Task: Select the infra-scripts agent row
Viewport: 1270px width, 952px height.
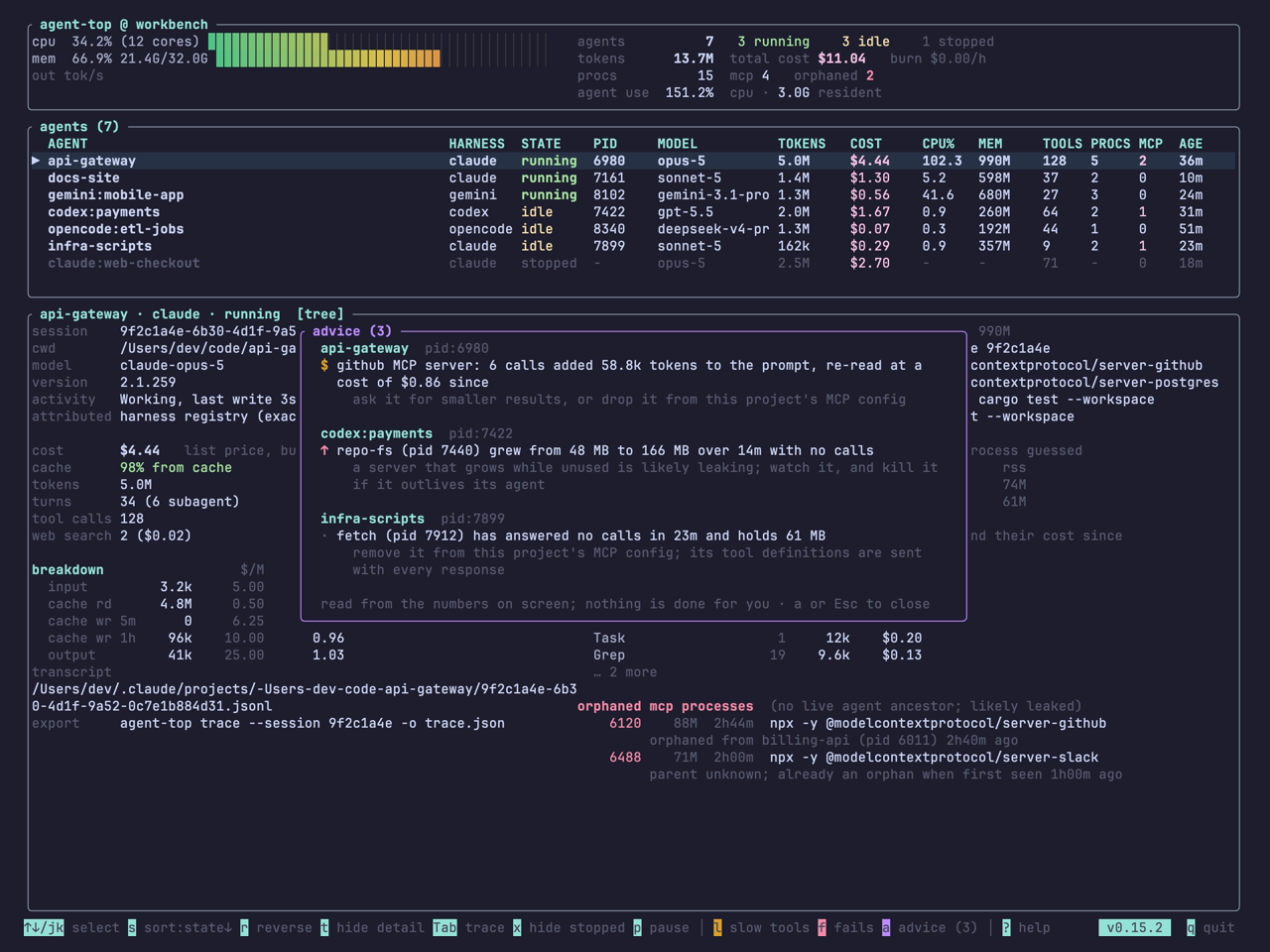Action: pyautogui.click(x=633, y=246)
